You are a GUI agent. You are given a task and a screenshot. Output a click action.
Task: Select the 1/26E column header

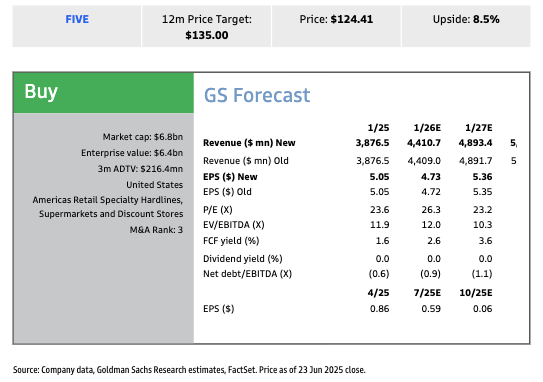(x=427, y=128)
